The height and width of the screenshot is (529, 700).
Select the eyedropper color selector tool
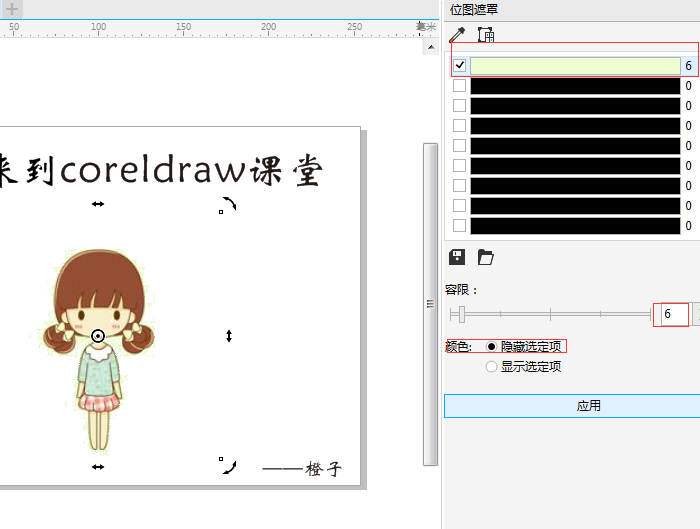tap(457, 35)
